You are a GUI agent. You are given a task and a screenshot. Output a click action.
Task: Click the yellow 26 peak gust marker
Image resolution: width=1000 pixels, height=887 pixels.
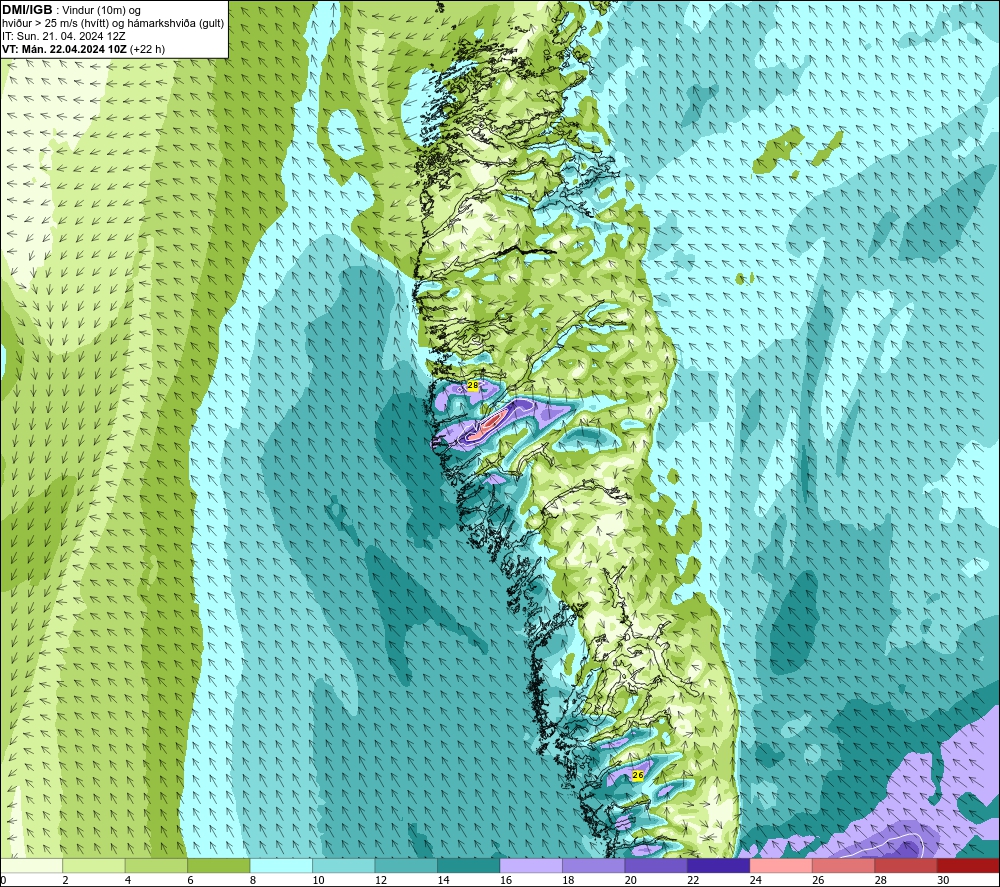(x=638, y=775)
